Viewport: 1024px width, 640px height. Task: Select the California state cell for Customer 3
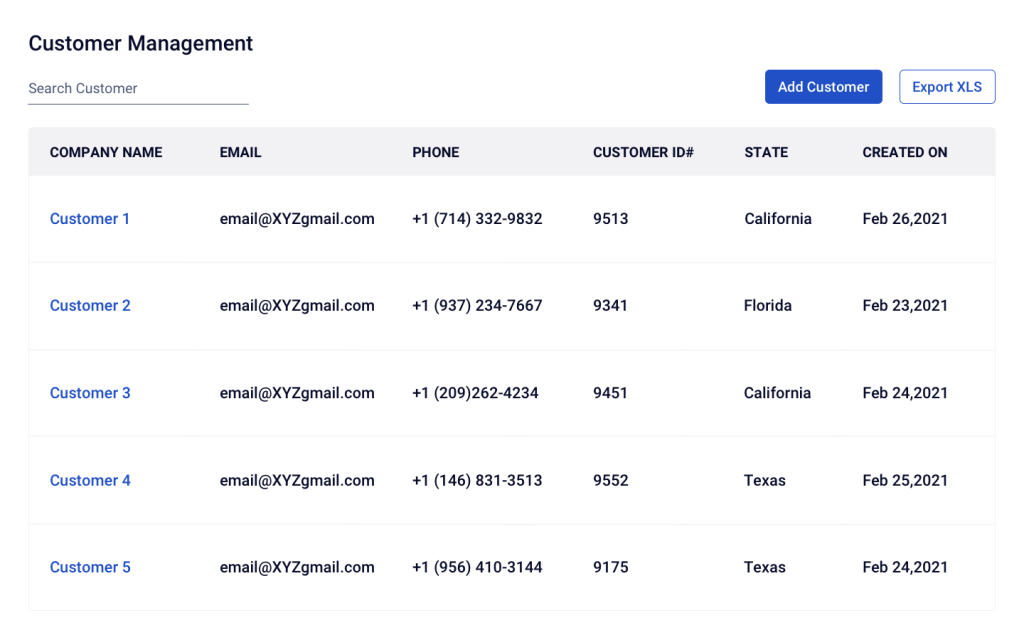tap(777, 392)
